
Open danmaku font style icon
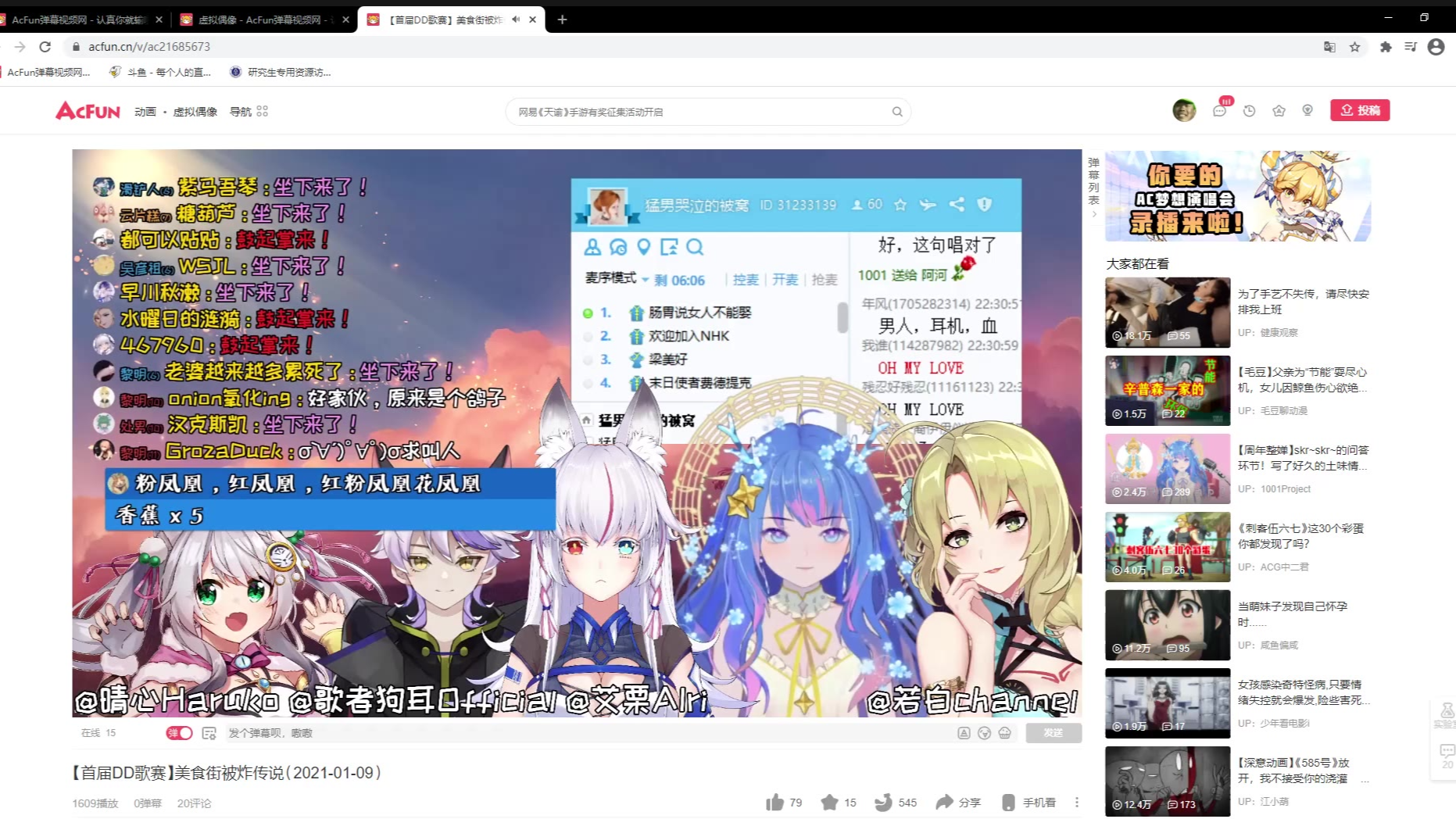click(x=964, y=733)
